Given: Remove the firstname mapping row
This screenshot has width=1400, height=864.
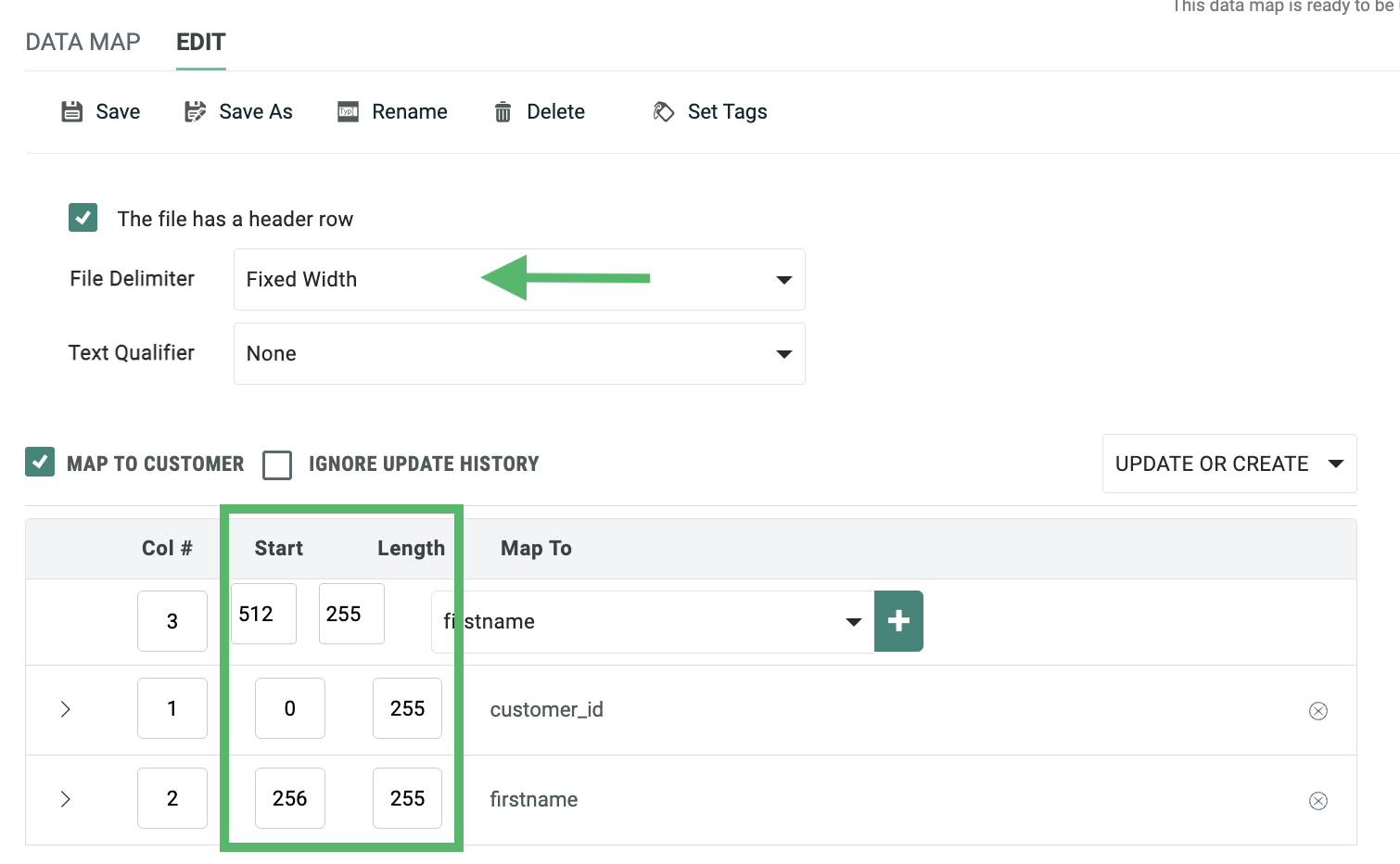Looking at the screenshot, I should (1317, 801).
